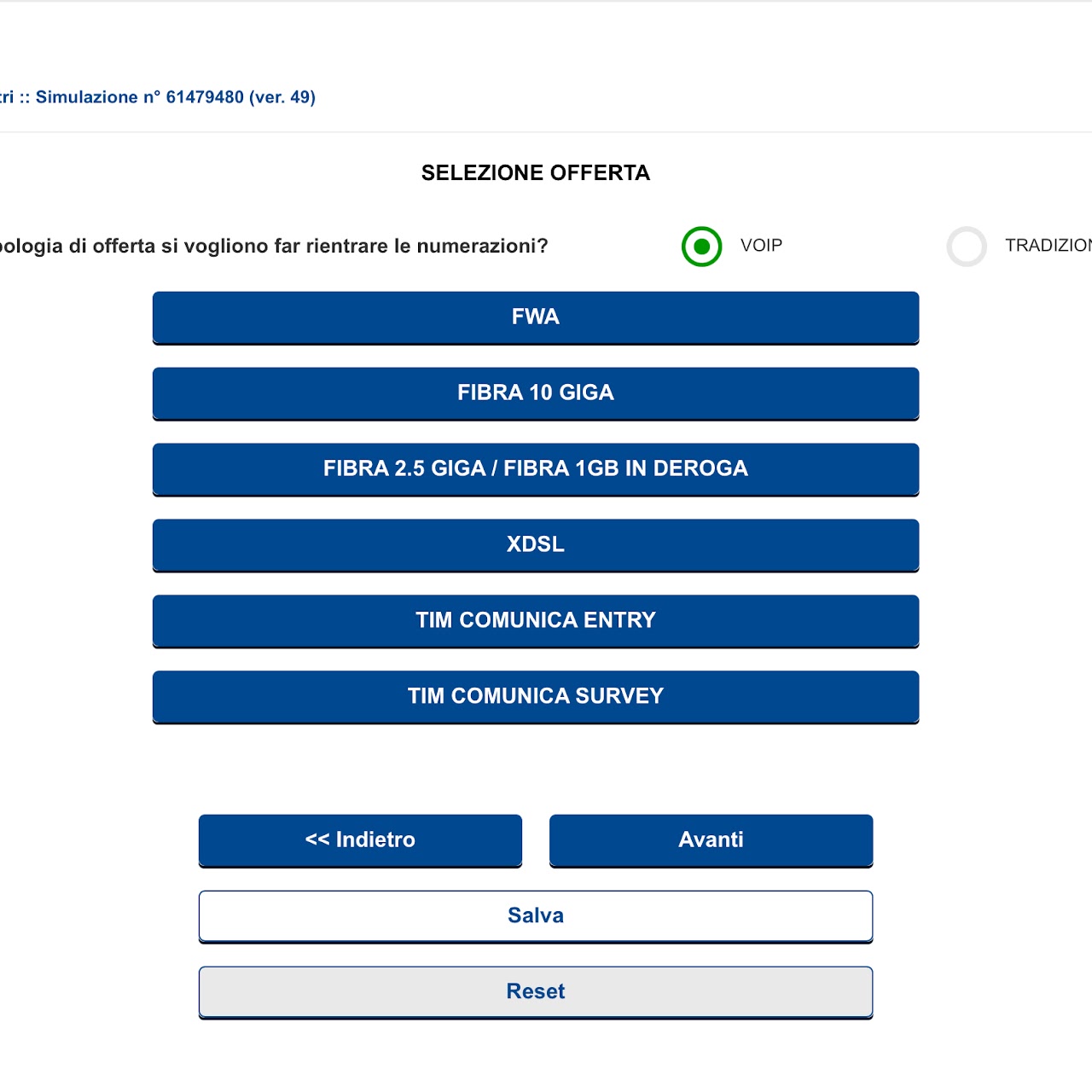Select the XDSL offer button
The height and width of the screenshot is (1092, 1092).
tap(535, 545)
